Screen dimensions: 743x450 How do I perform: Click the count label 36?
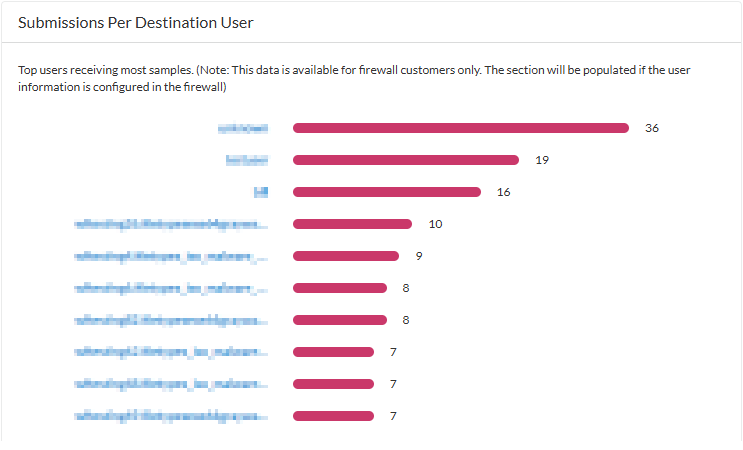click(652, 128)
